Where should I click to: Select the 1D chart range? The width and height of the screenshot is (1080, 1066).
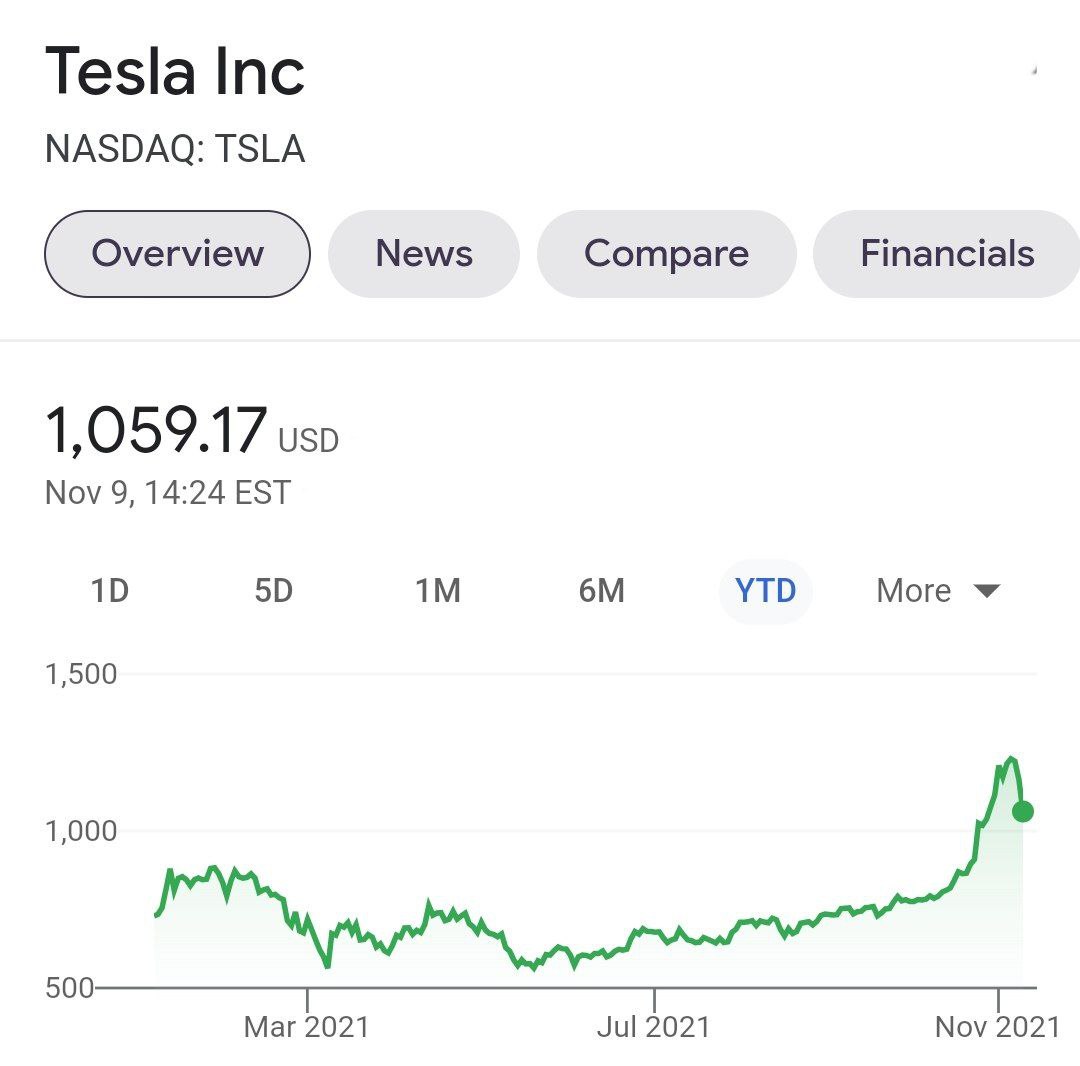[110, 590]
